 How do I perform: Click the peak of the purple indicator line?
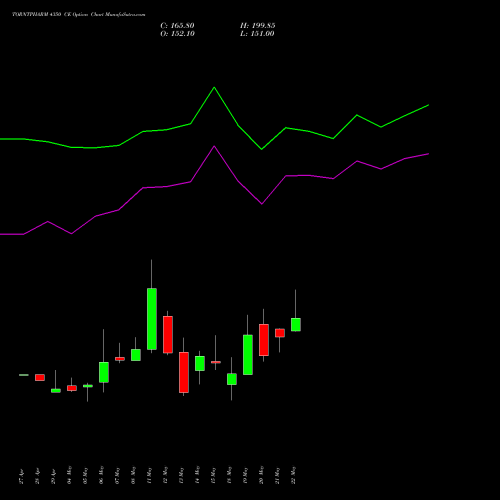tap(214, 146)
